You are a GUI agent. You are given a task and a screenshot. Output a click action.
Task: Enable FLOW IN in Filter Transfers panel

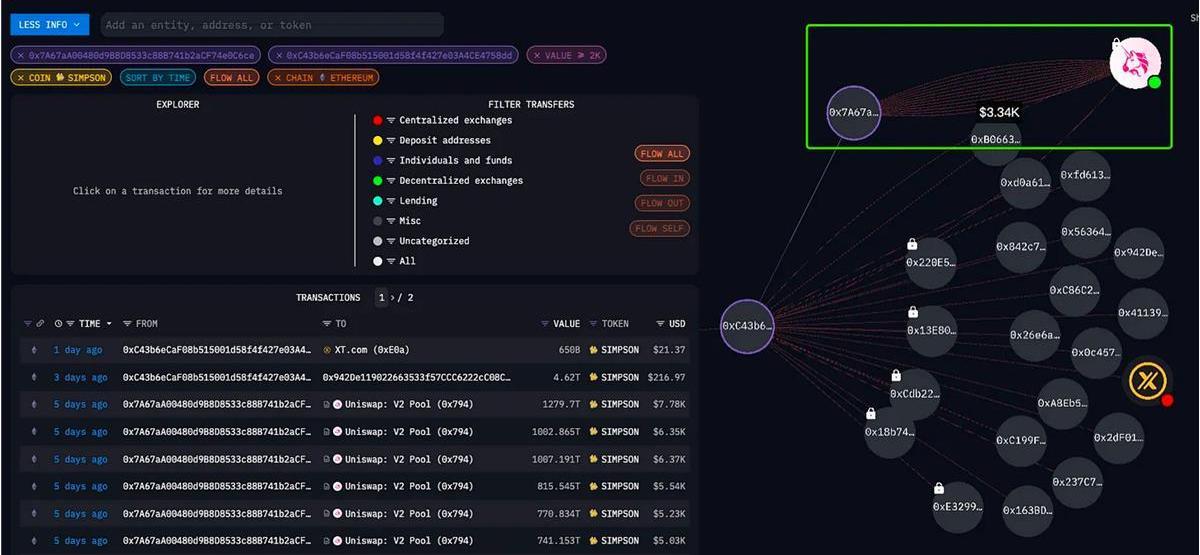coord(663,179)
